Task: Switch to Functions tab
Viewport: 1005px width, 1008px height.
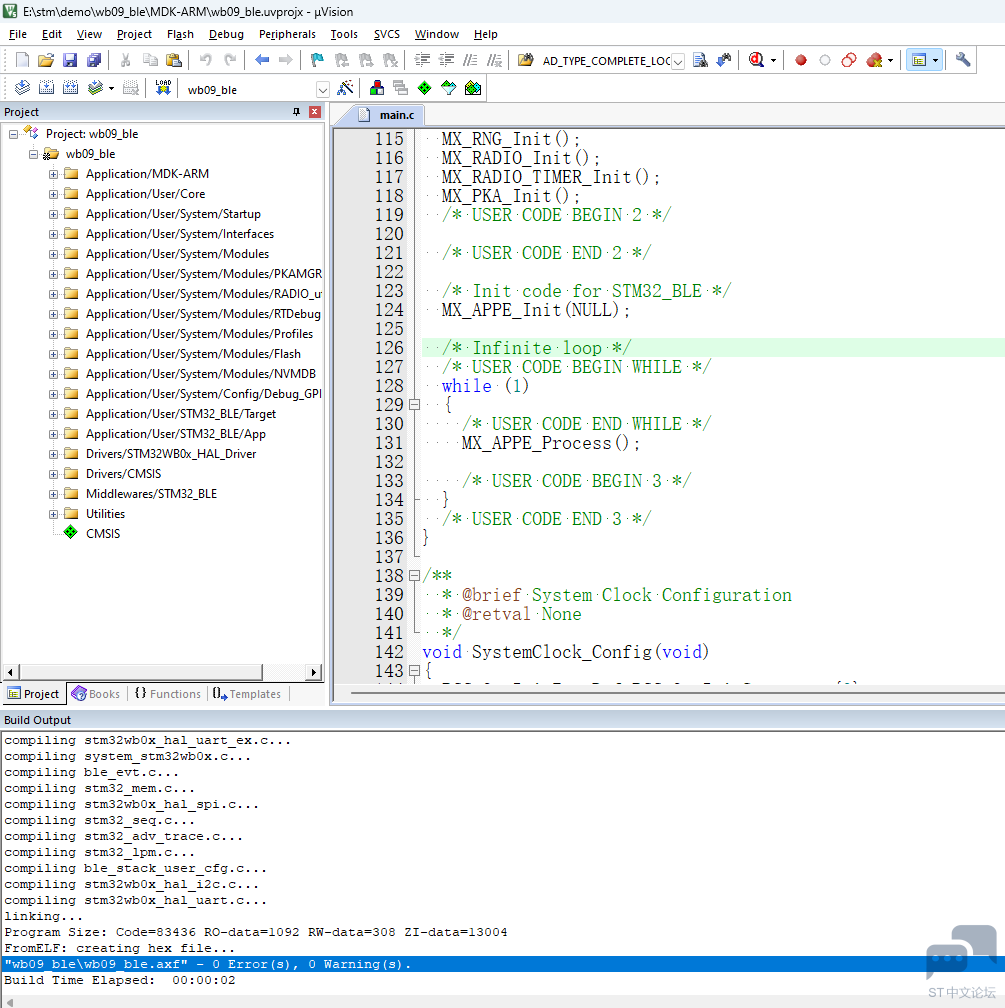Action: coord(168,694)
